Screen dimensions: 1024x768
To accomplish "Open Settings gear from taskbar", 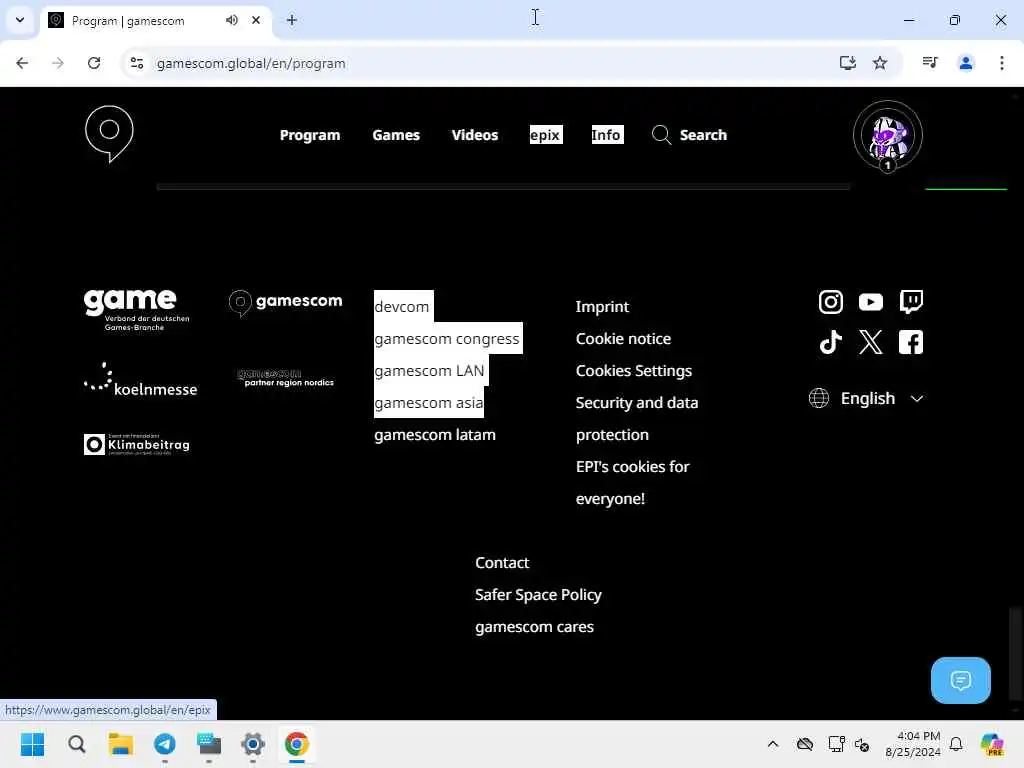I will coord(253,744).
